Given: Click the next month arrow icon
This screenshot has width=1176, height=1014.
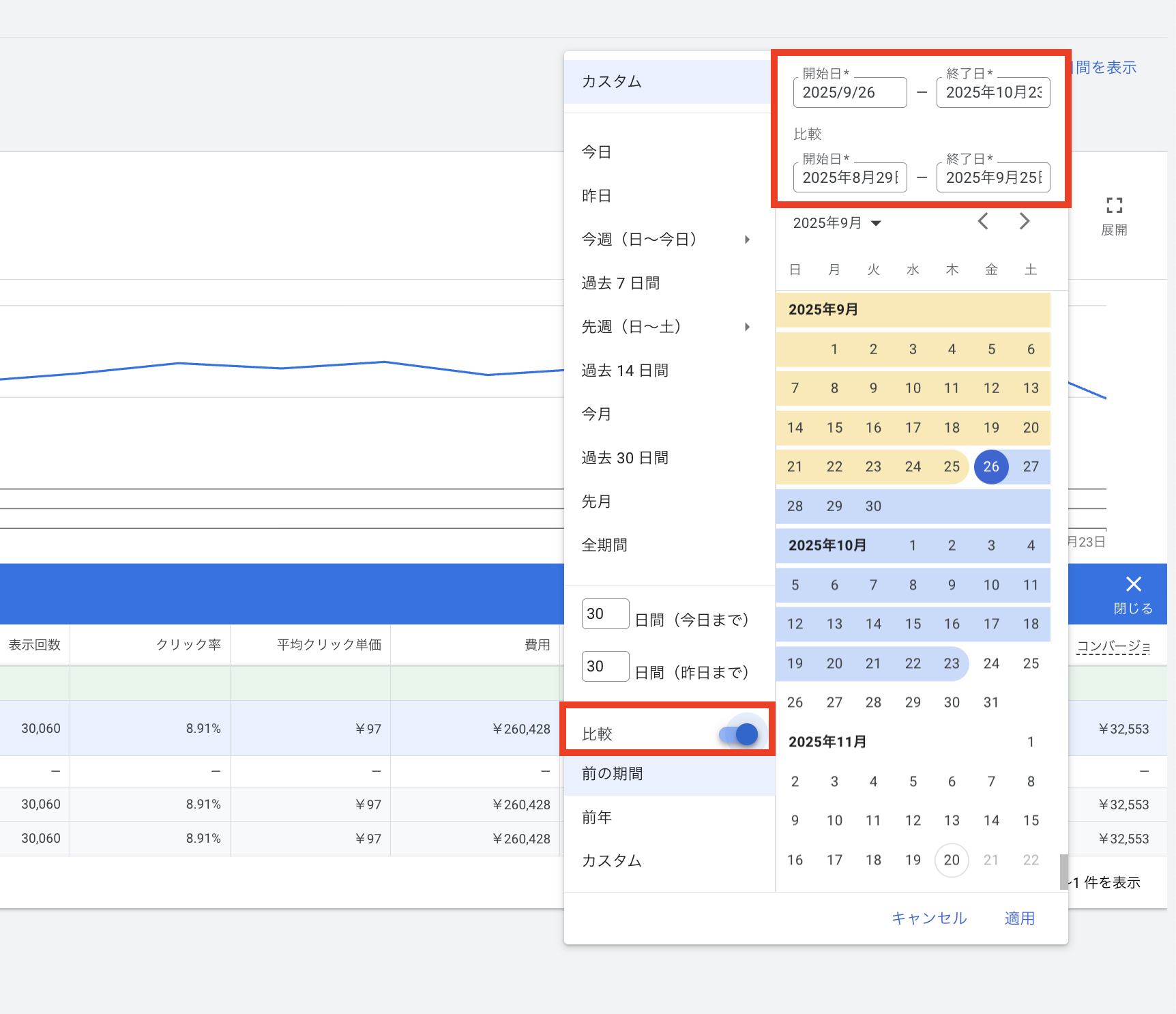Looking at the screenshot, I should pos(1024,222).
